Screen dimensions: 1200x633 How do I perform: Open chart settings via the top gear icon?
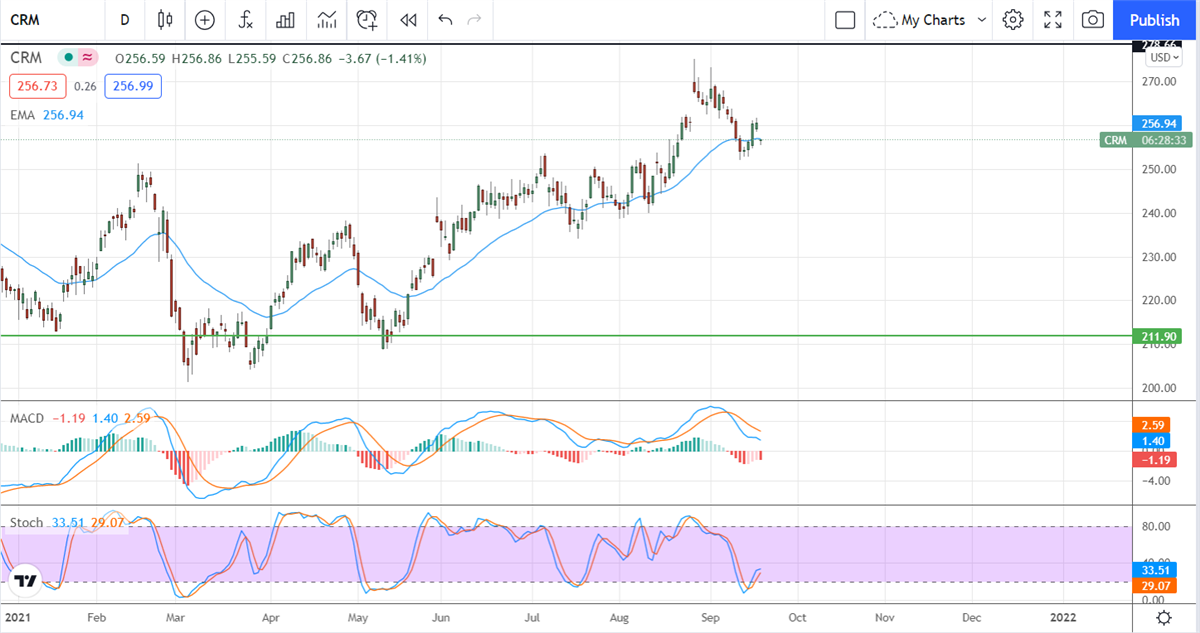[x=1013, y=20]
